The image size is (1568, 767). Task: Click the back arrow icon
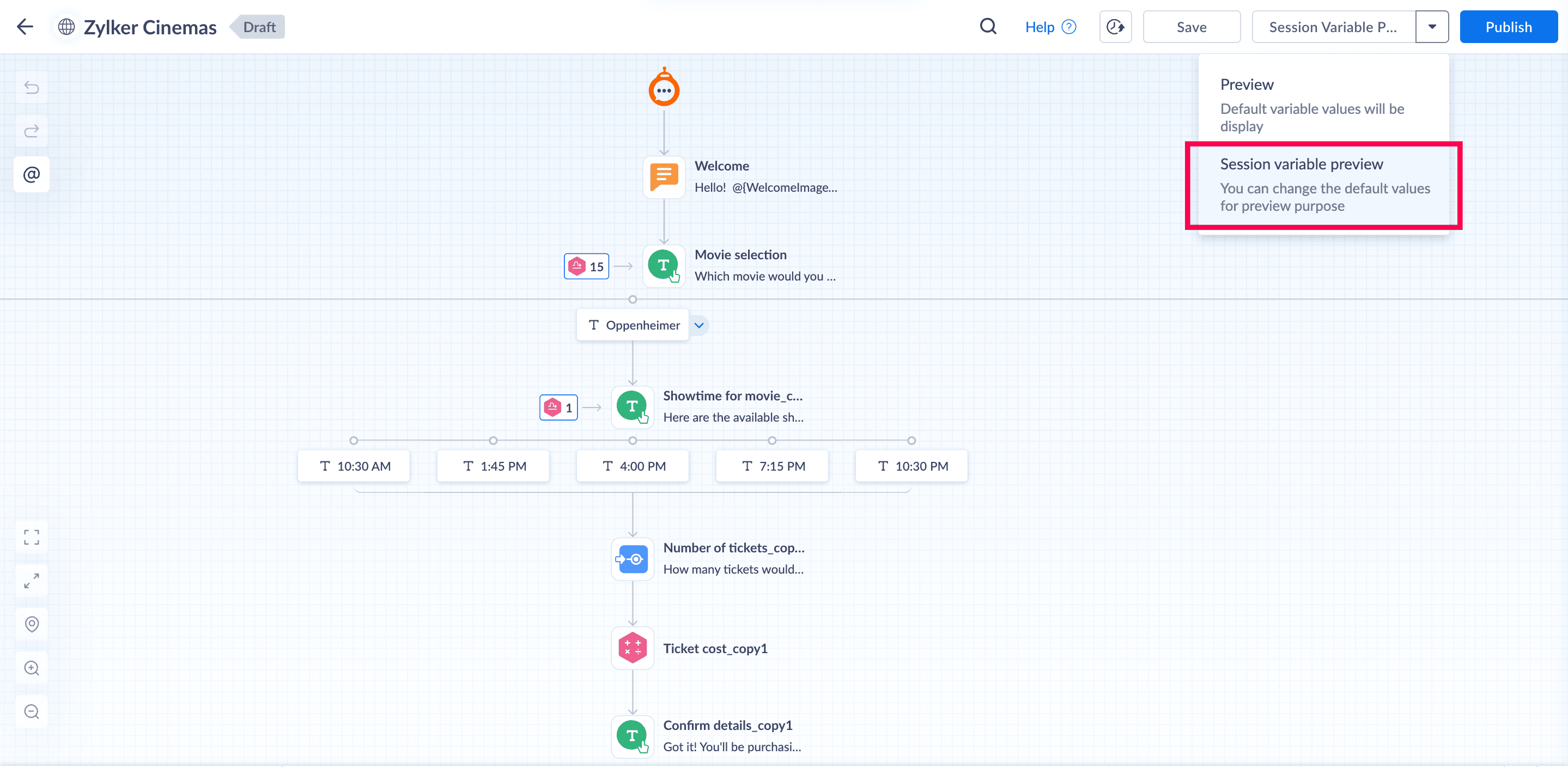25,27
